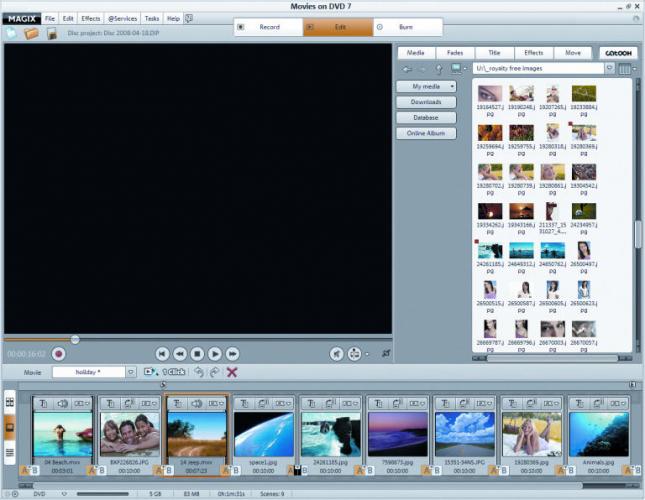Image resolution: width=645 pixels, height=500 pixels.
Task: Open project folder icon in toolbar
Action: point(31,33)
